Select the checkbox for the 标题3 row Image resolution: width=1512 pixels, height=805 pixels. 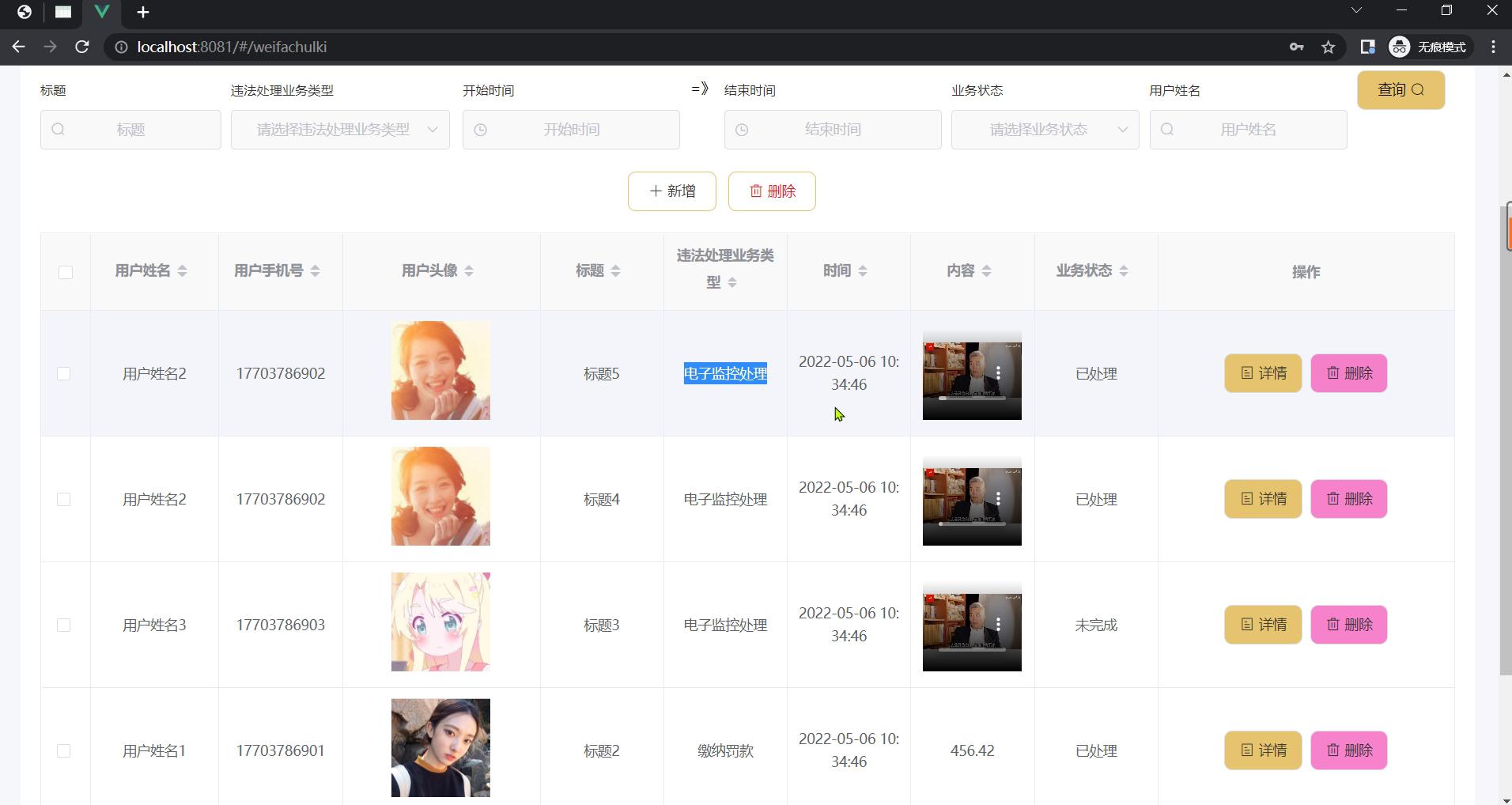pos(64,625)
